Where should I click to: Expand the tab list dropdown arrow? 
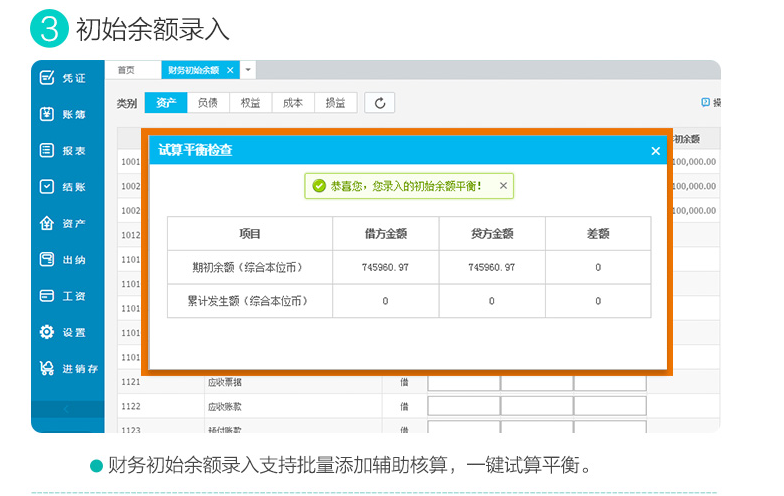click(248, 70)
